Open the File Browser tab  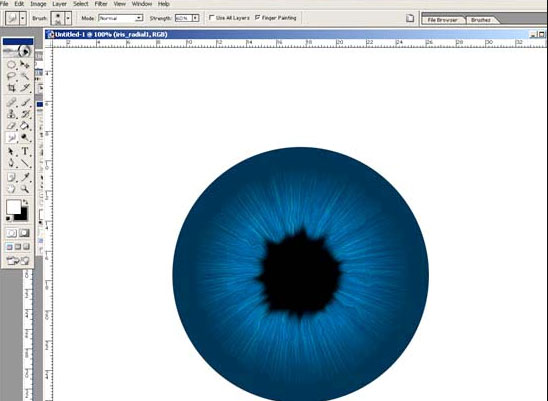pos(442,20)
